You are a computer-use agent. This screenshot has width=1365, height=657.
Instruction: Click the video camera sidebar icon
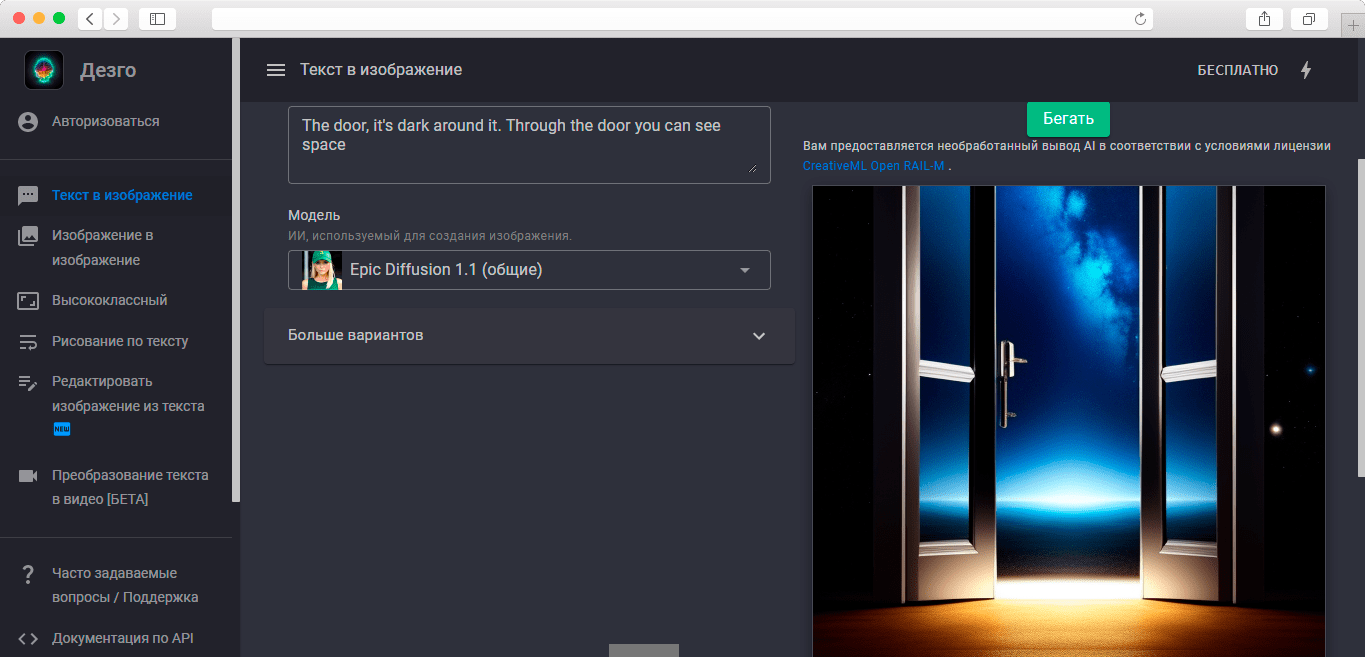(28, 475)
